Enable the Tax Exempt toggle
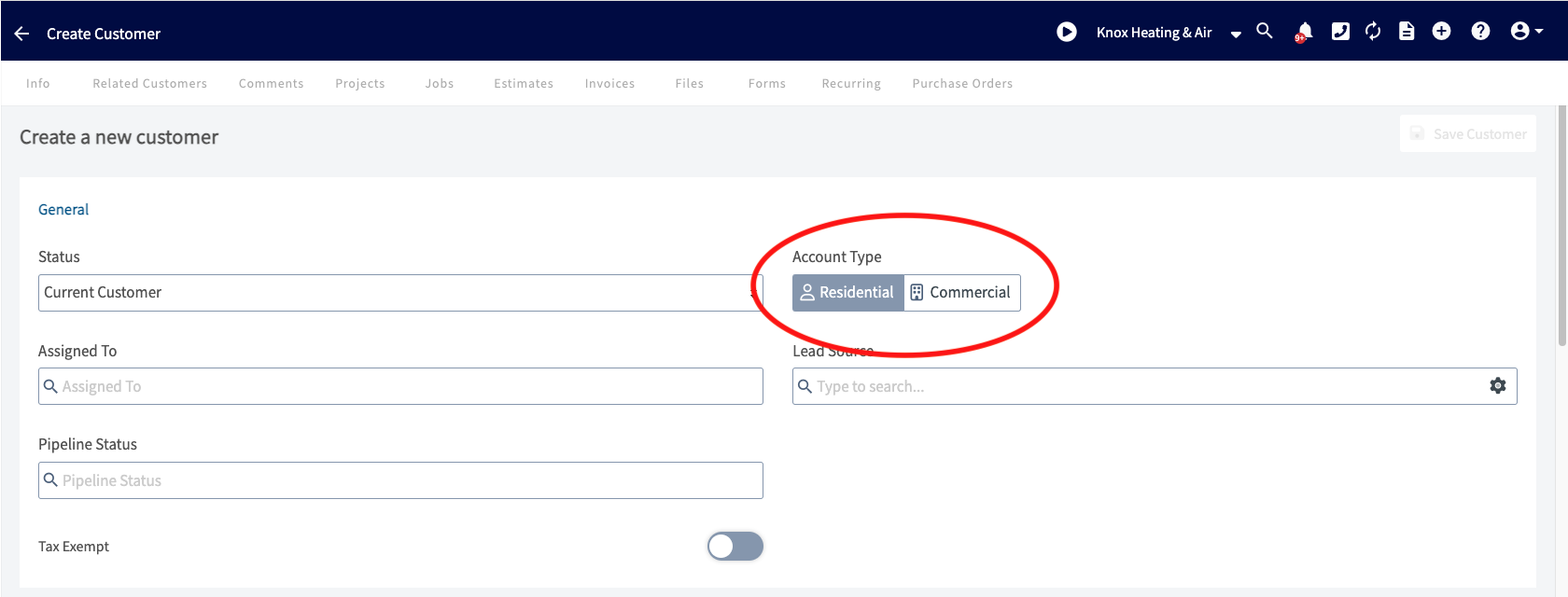 735,547
